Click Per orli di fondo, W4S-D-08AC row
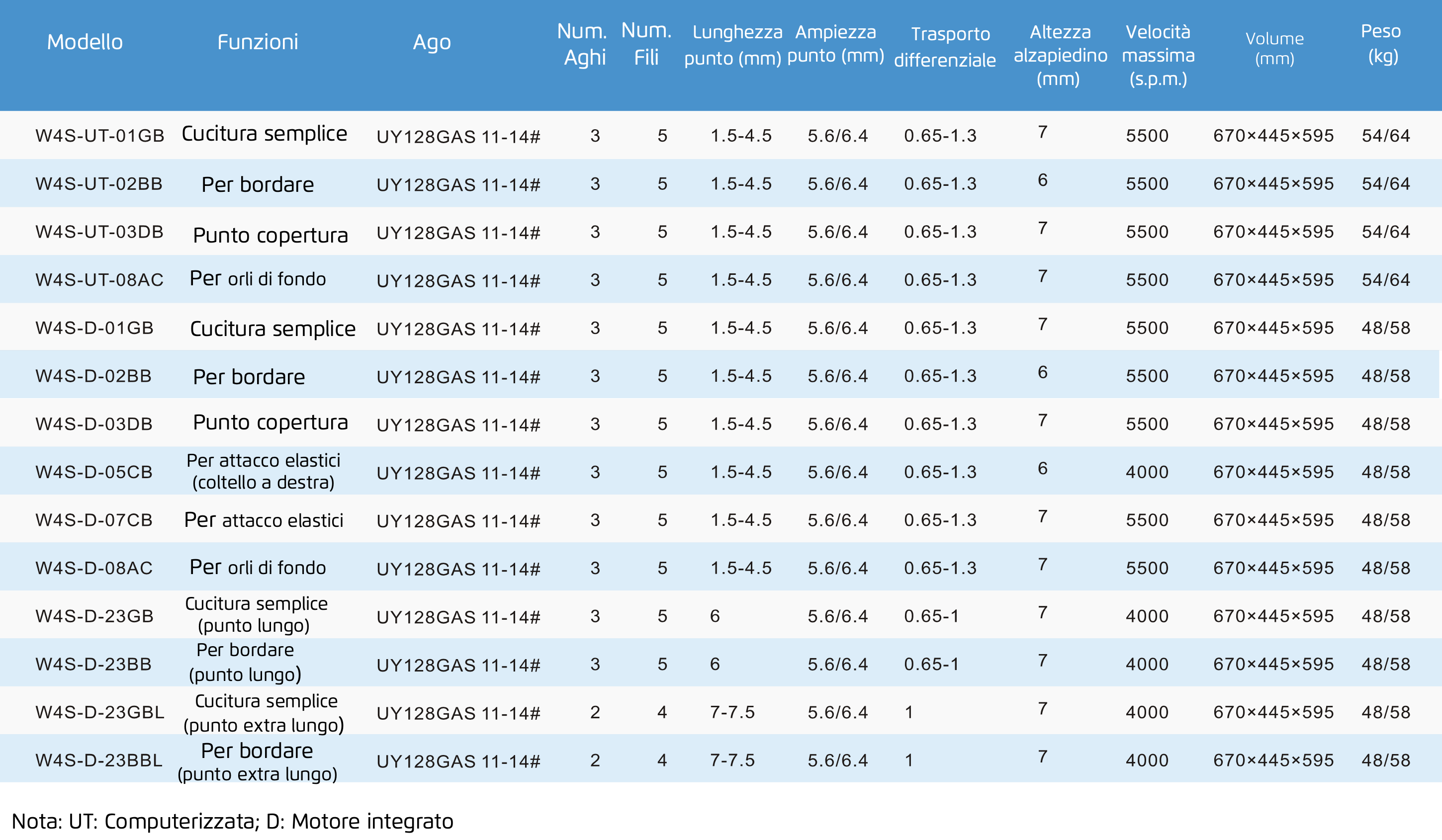Viewport: 1442px width, 840px height. pos(258,567)
